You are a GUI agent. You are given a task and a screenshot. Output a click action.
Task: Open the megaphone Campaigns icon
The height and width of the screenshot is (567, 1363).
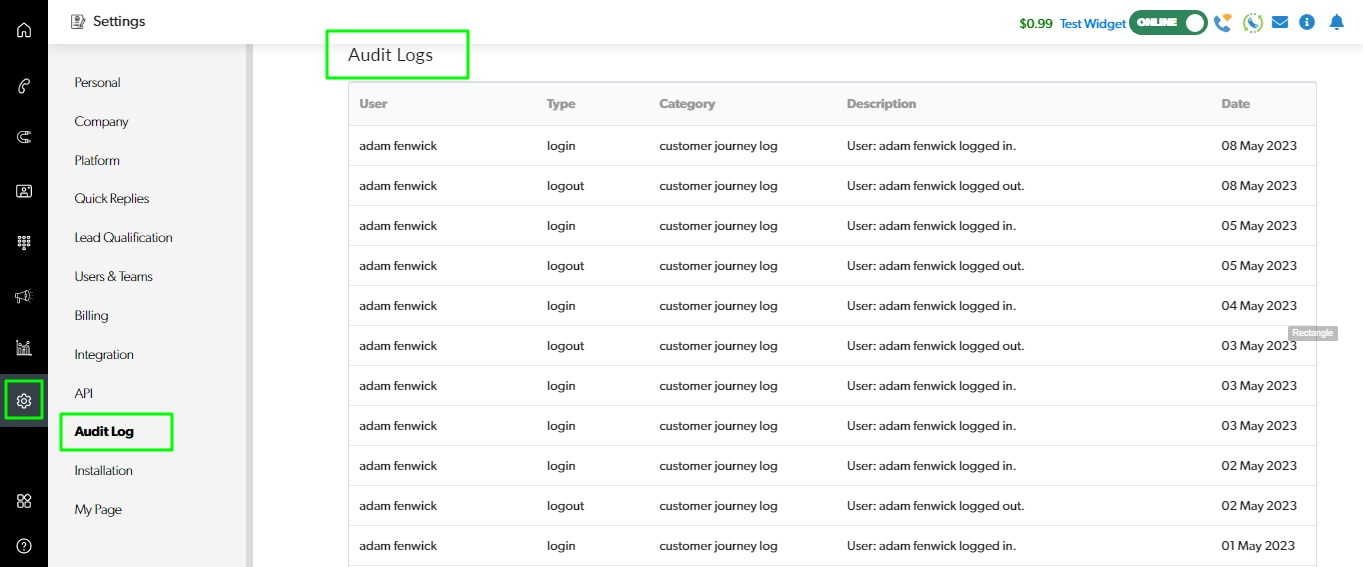point(24,296)
